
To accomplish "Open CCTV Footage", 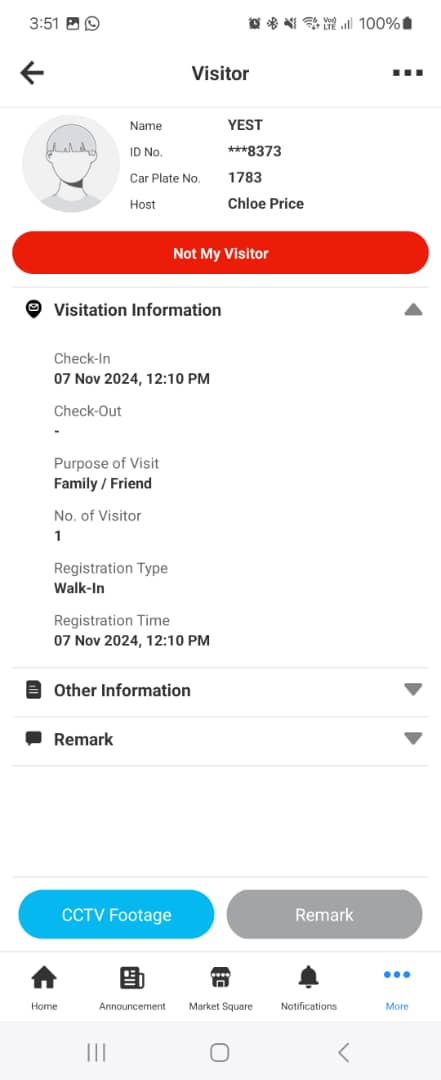I will click(x=116, y=914).
